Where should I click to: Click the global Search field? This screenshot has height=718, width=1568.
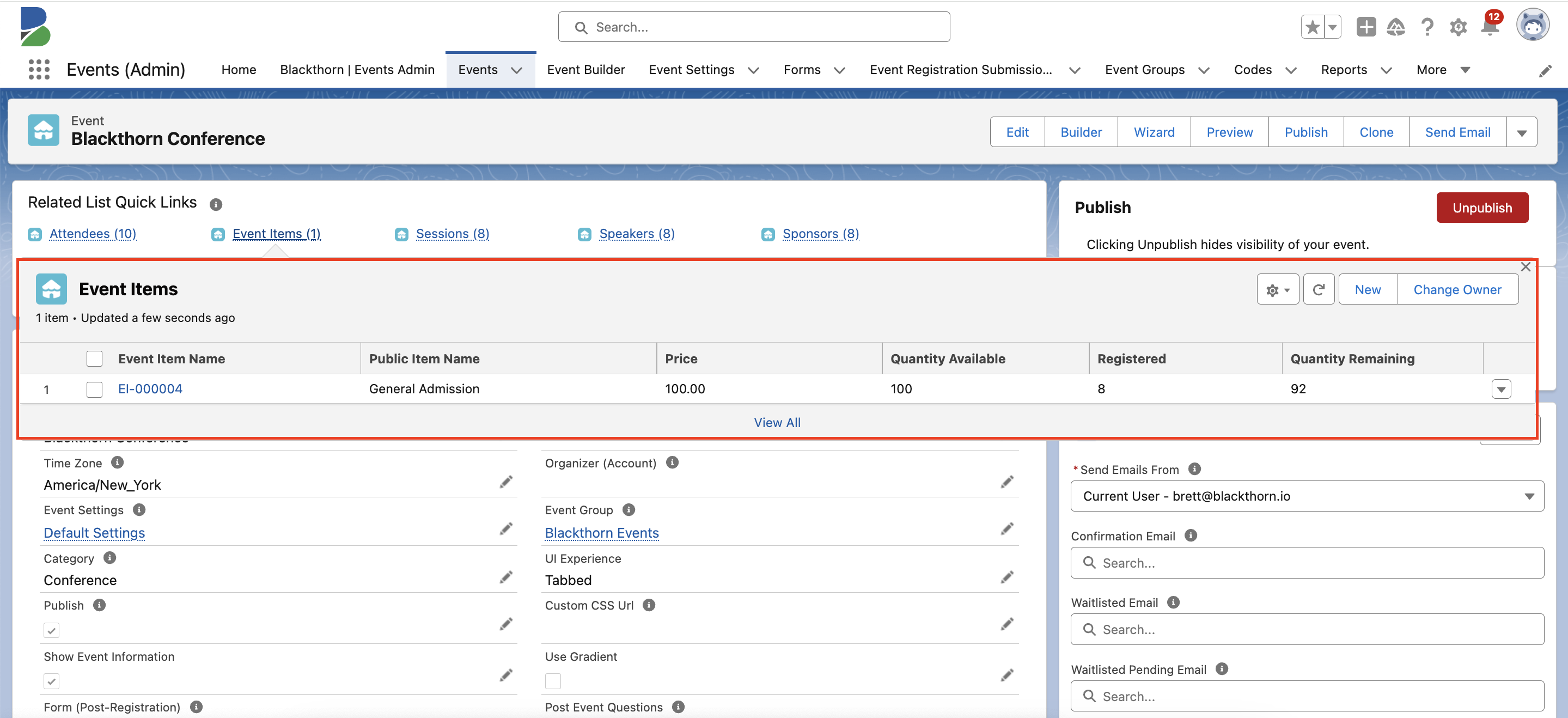tap(754, 27)
